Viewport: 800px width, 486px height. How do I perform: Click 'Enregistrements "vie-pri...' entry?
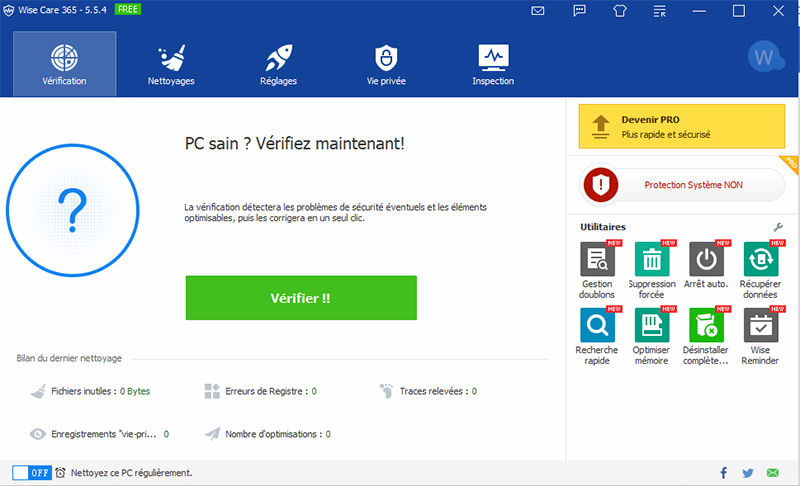click(104, 434)
